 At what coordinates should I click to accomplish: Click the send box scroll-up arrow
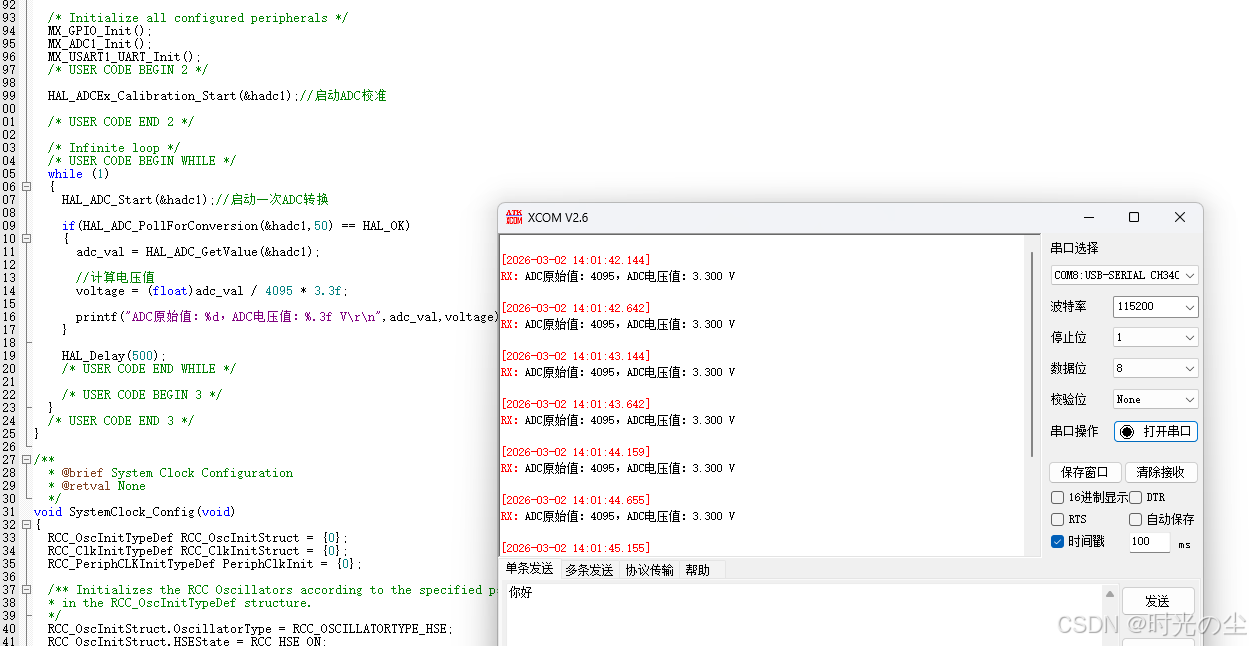point(1109,593)
